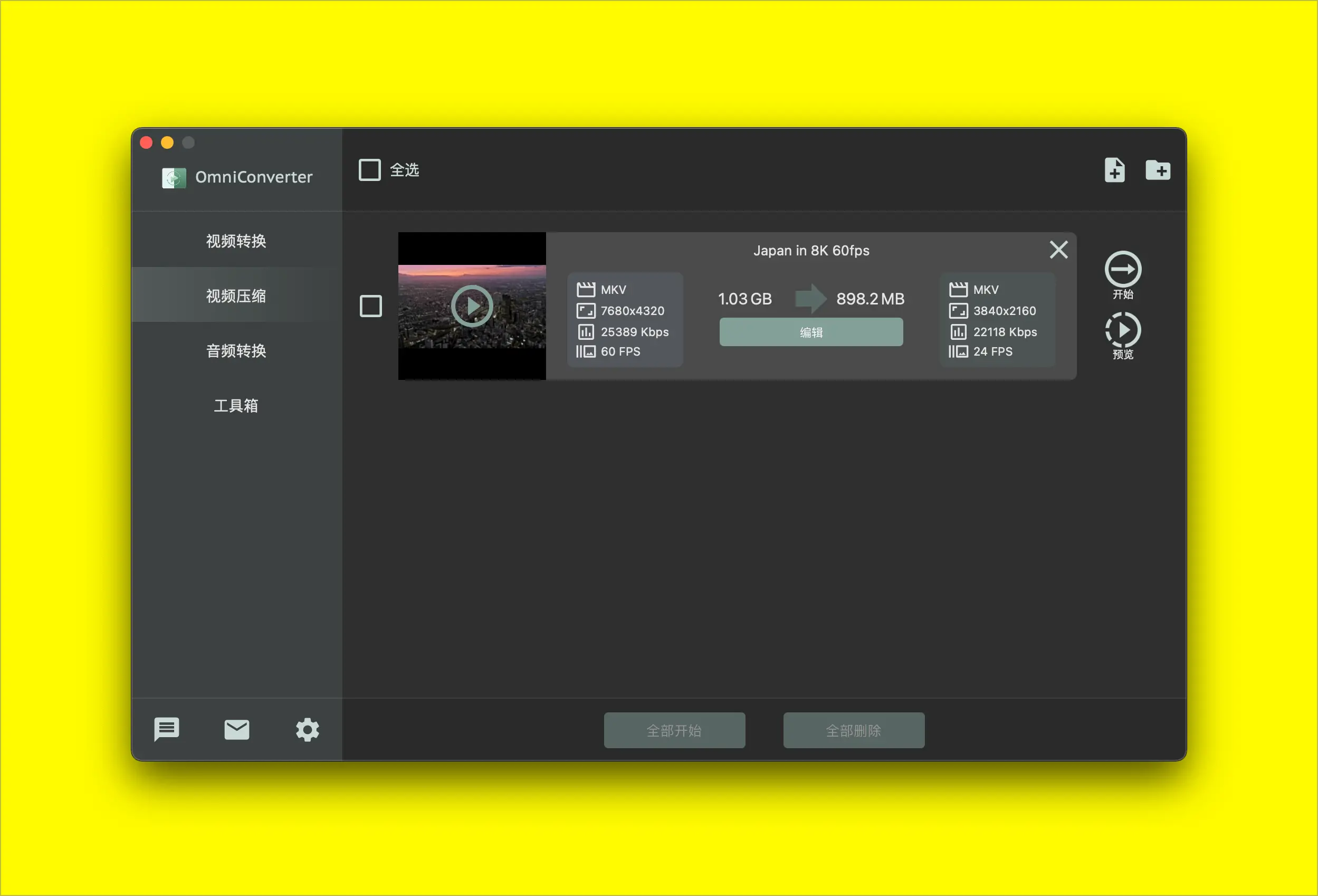Click the add file icon
1318x896 pixels.
(1114, 170)
